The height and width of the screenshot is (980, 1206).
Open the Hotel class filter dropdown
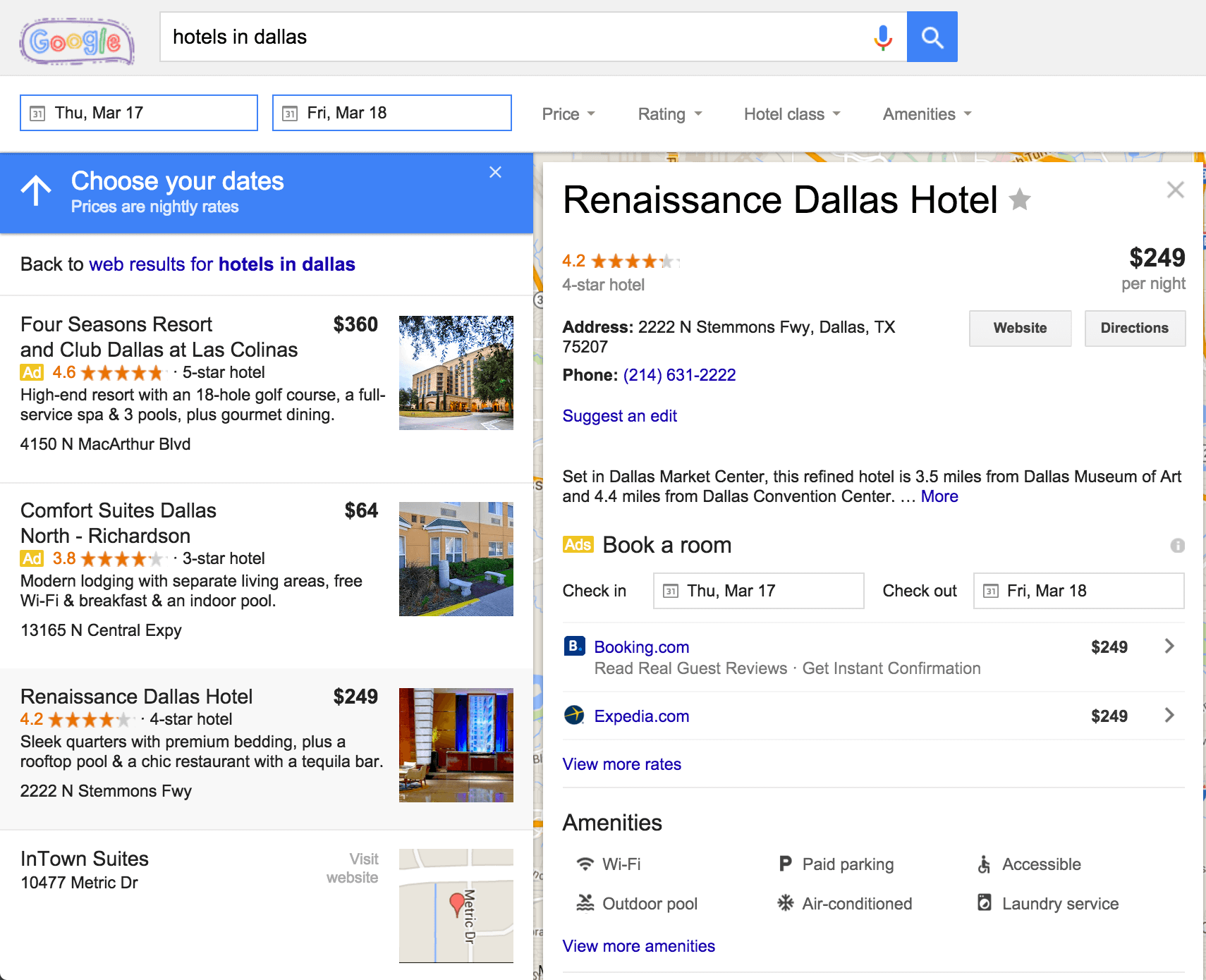coord(792,114)
